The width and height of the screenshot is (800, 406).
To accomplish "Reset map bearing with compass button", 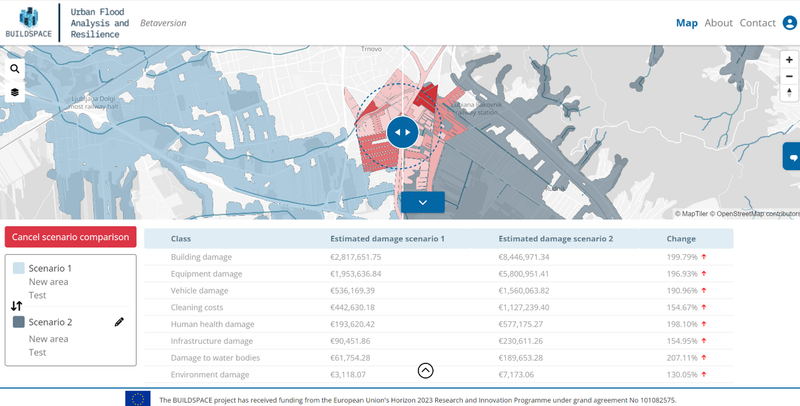I will pyautogui.click(x=789, y=93).
